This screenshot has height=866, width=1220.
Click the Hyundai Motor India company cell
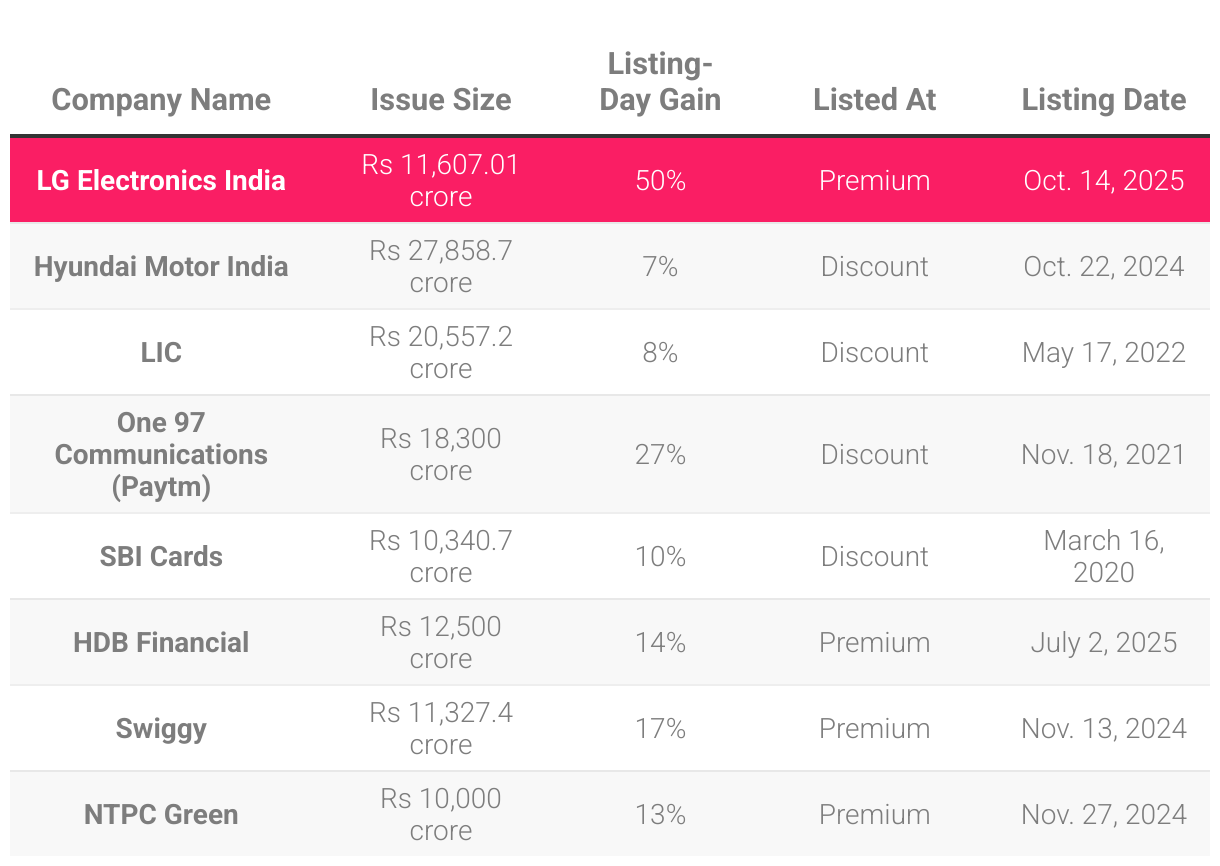[161, 266]
